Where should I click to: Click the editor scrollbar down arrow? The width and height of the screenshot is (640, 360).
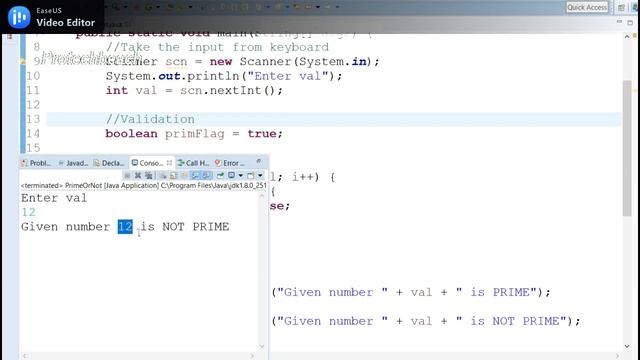[627, 346]
